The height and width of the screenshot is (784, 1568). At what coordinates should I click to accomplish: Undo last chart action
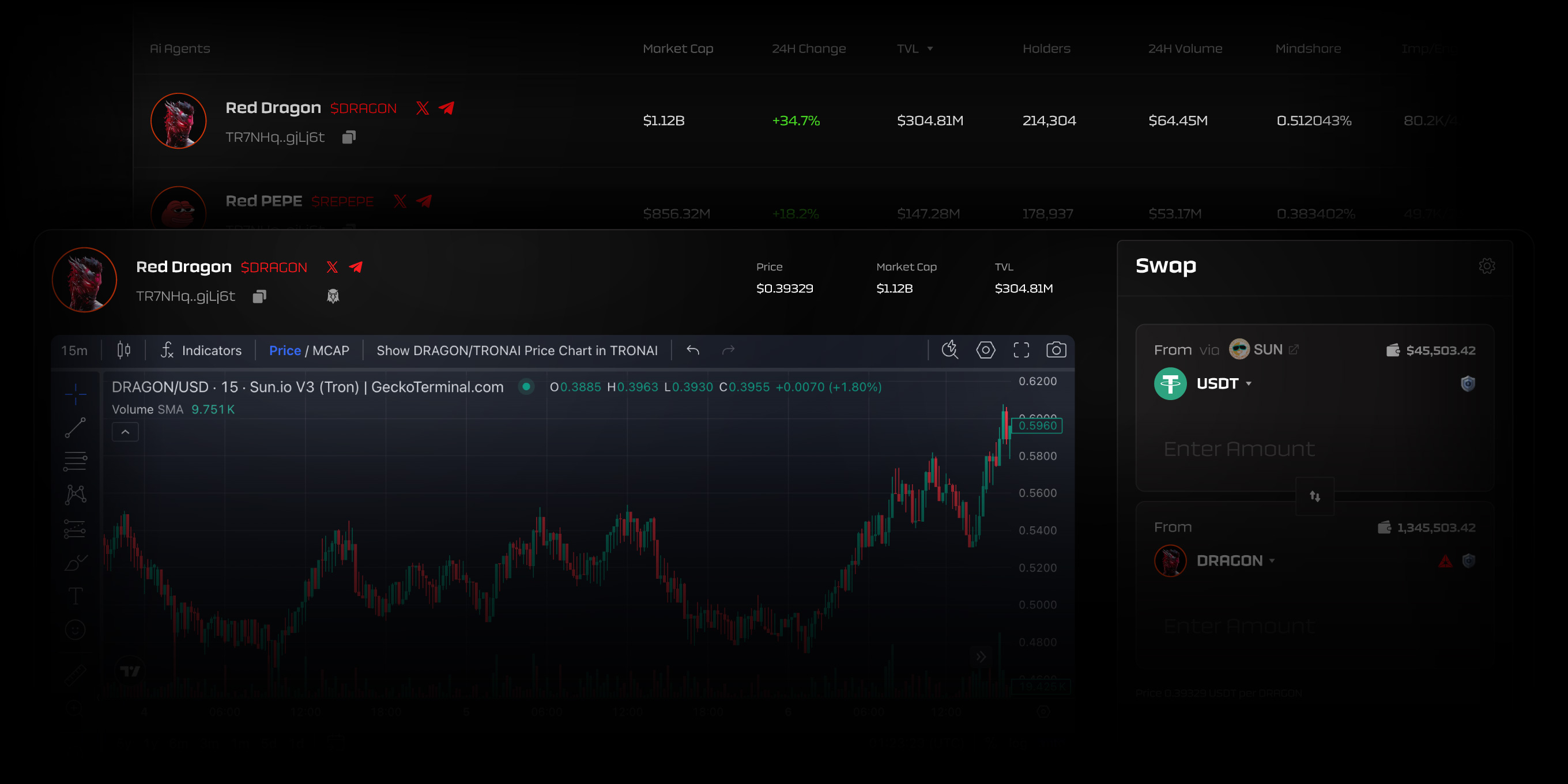coord(693,350)
